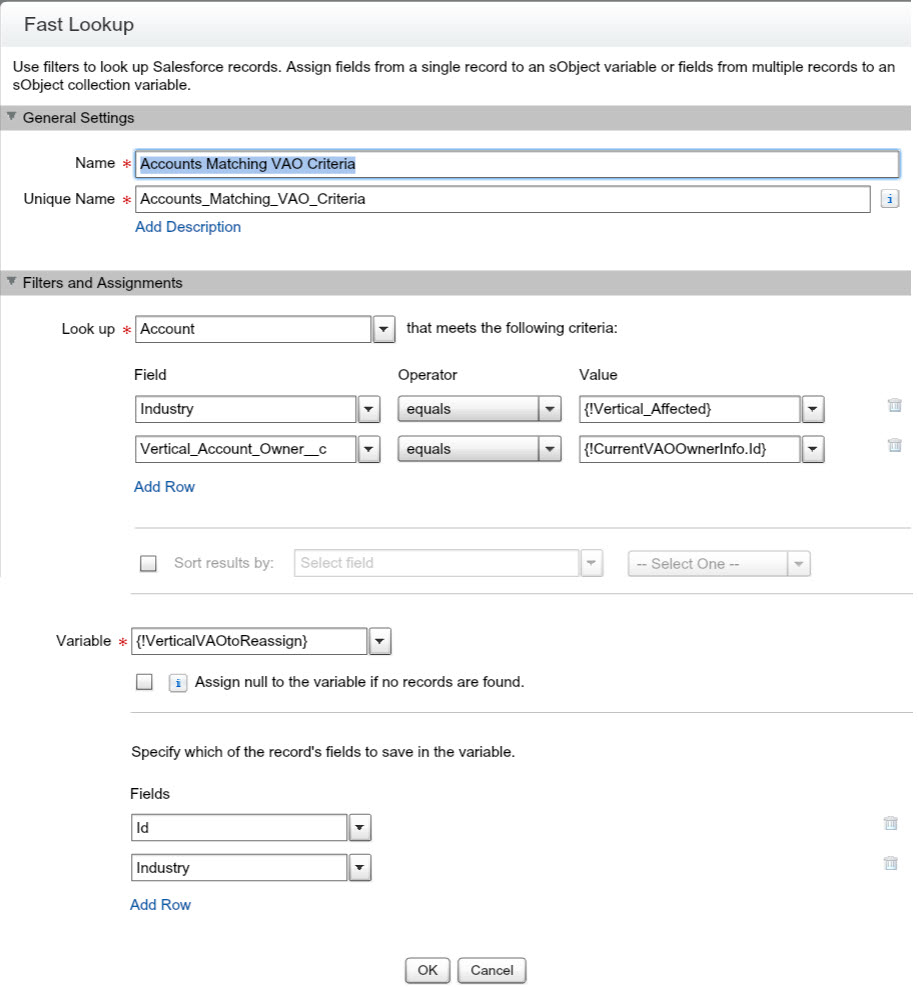The width and height of the screenshot is (918, 987).
Task: Remove the Id field row
Action: 890,823
